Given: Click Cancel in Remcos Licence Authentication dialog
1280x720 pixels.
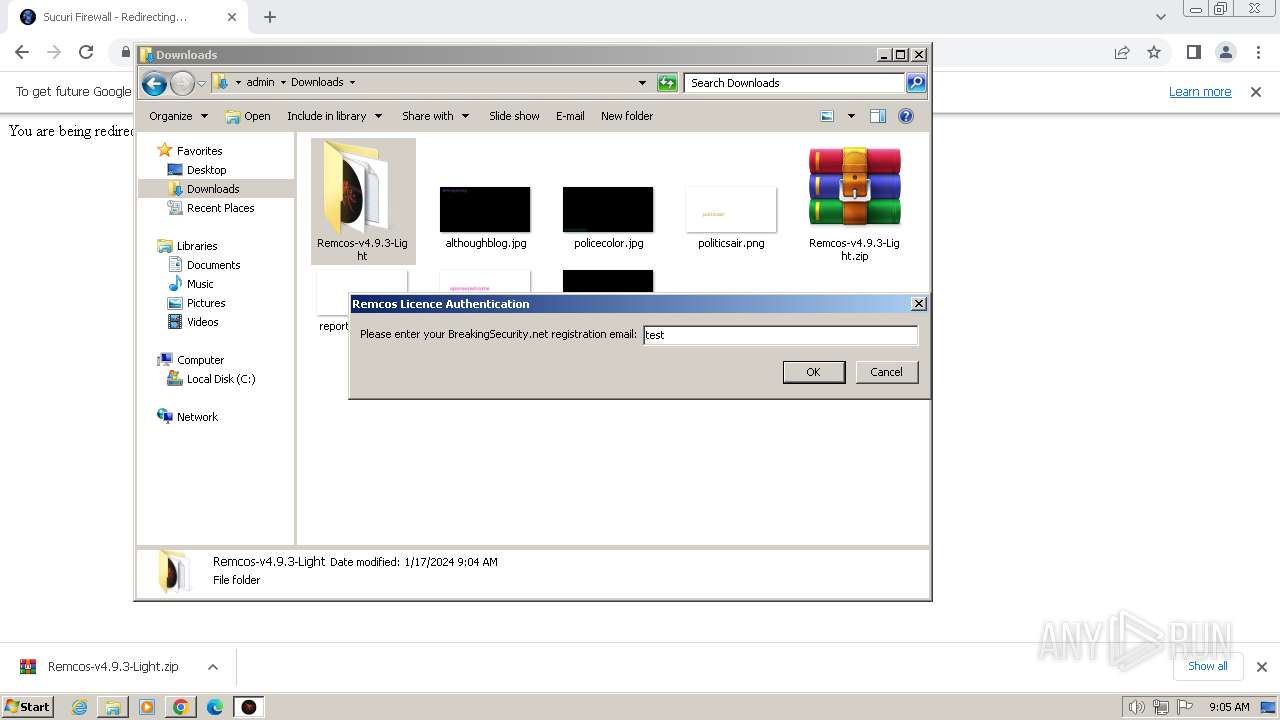Looking at the screenshot, I should pos(886,372).
